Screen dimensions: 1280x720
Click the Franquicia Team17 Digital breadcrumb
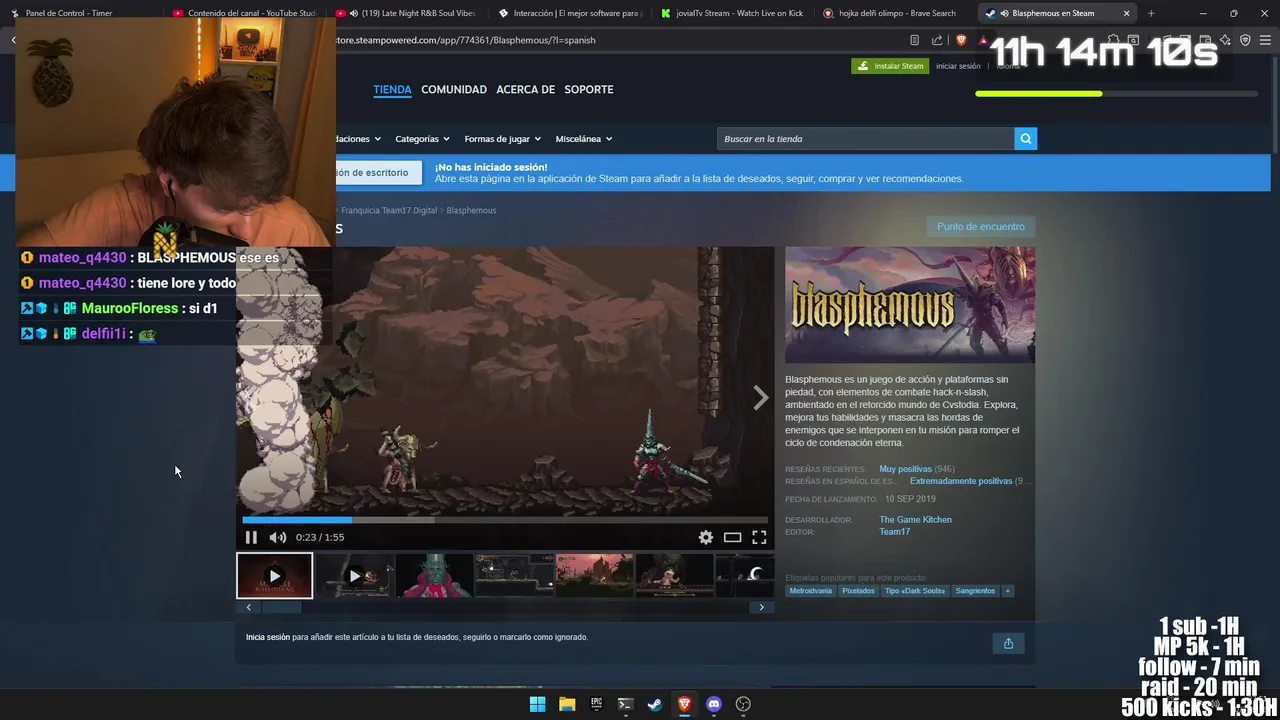coord(389,210)
